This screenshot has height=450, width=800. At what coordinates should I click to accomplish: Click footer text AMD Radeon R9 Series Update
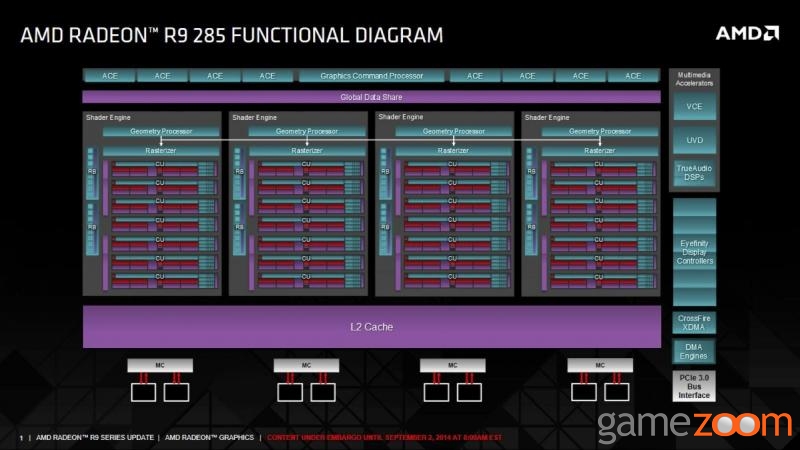95,438
